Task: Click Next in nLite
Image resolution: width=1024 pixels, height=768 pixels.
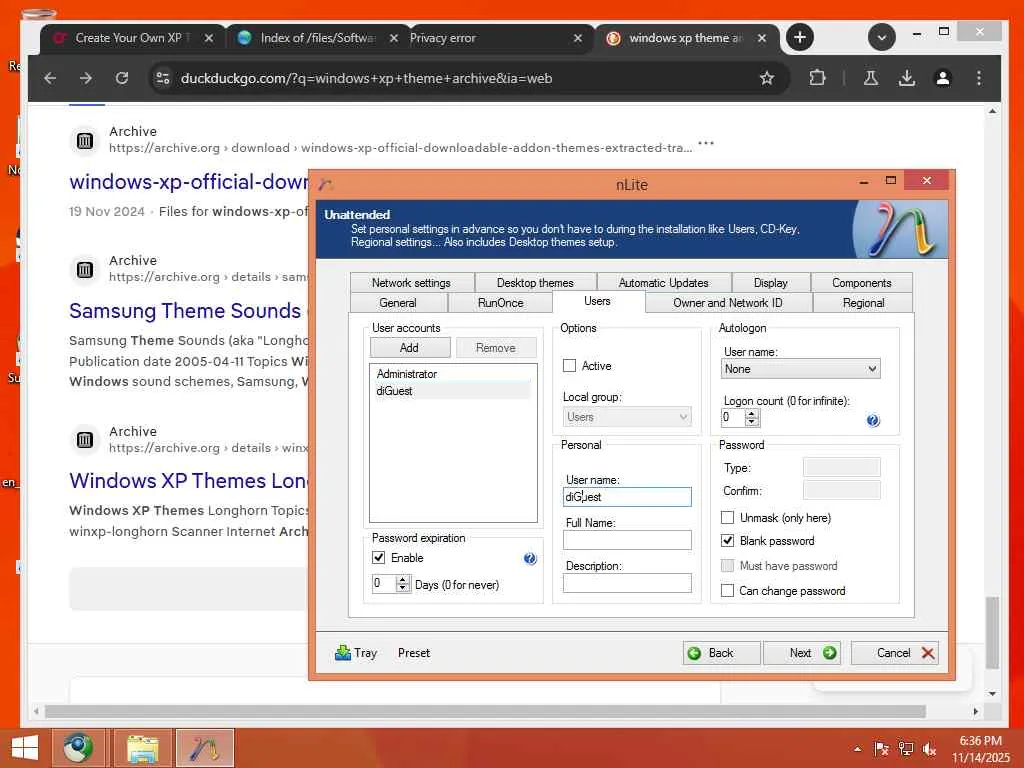Action: click(801, 653)
